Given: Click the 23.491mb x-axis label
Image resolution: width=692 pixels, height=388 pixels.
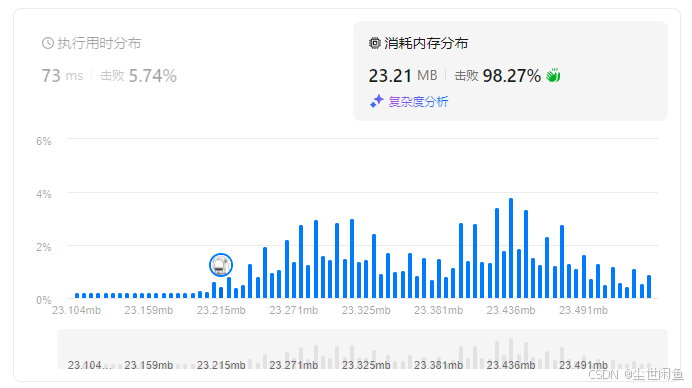Looking at the screenshot, I should click(583, 310).
